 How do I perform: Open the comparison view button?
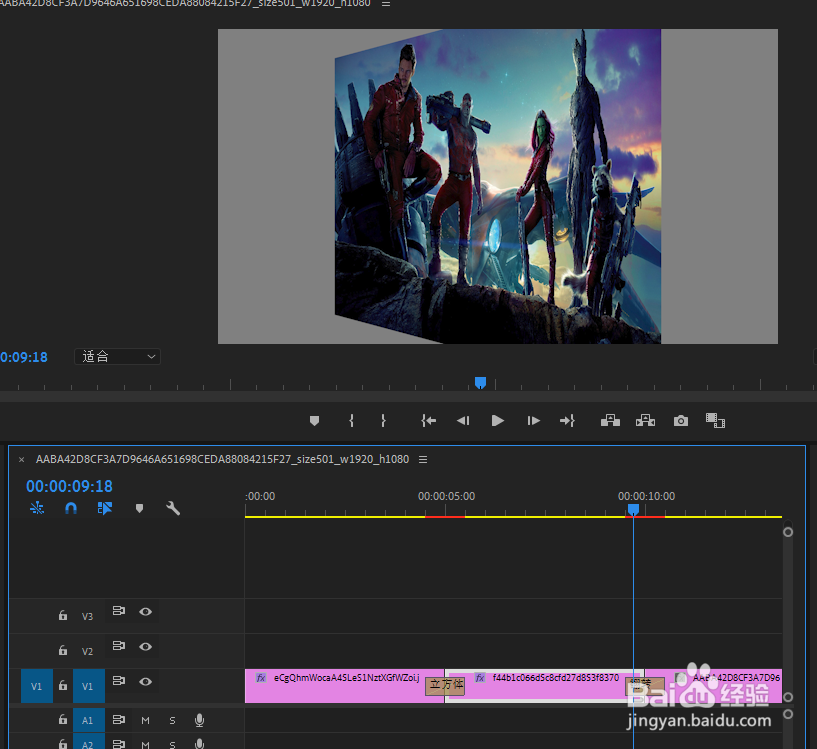(x=715, y=421)
